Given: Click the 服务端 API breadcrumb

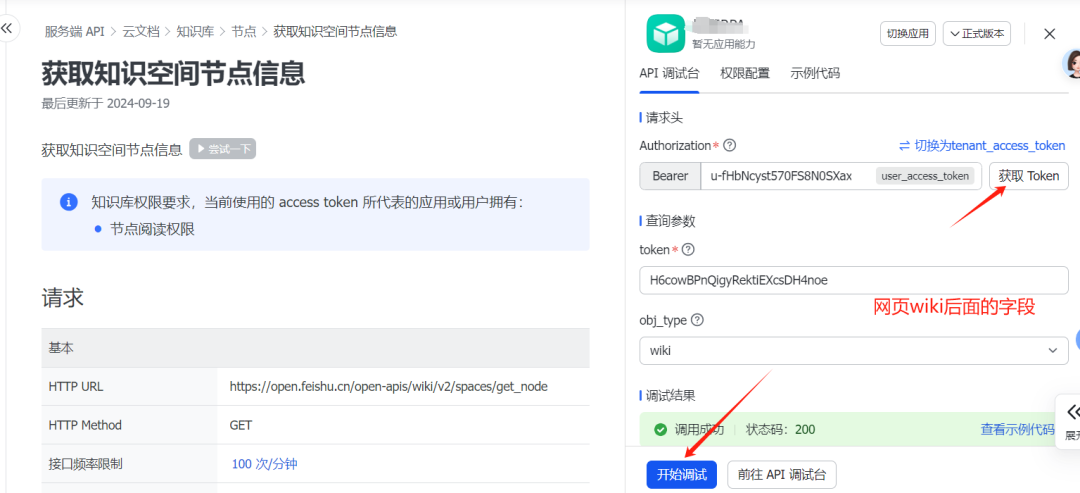Looking at the screenshot, I should (75, 31).
